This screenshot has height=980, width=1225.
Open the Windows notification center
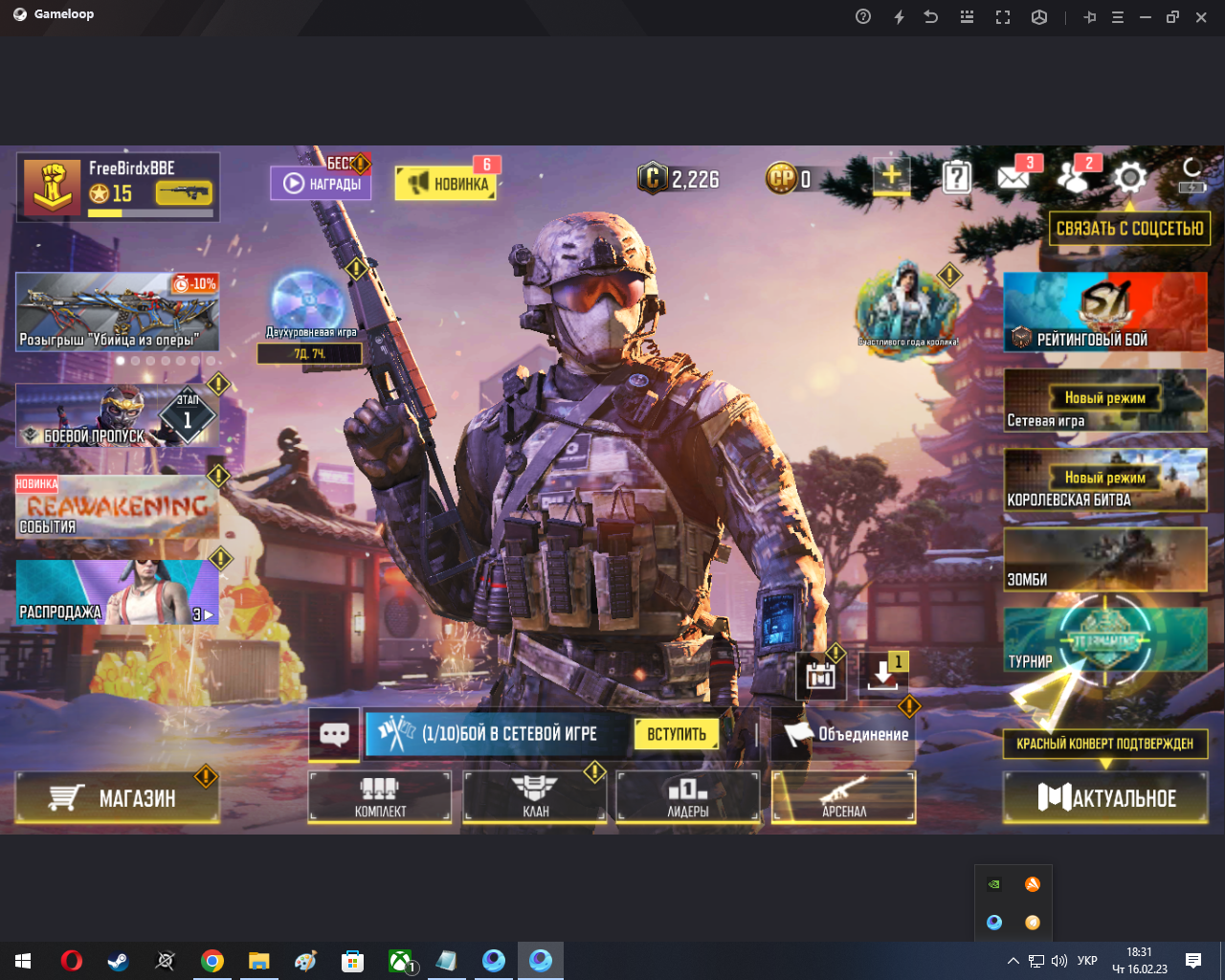point(1193,961)
